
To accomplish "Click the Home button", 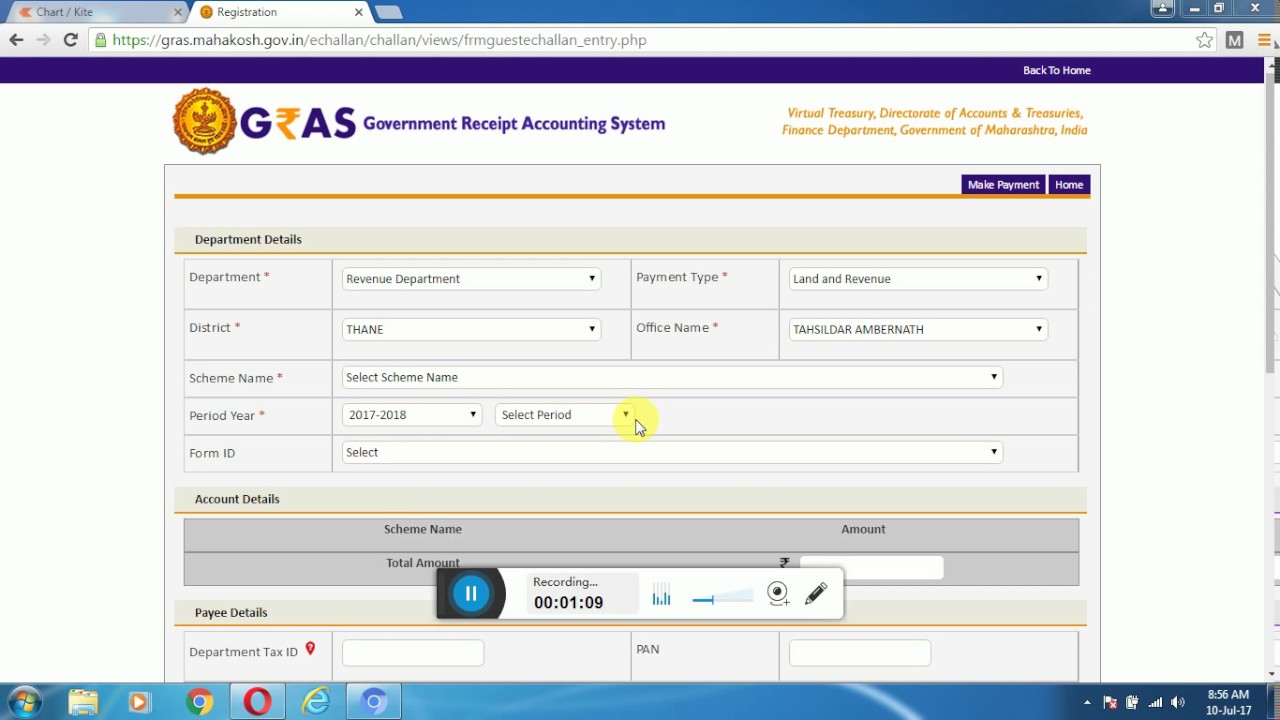I will 1069,185.
